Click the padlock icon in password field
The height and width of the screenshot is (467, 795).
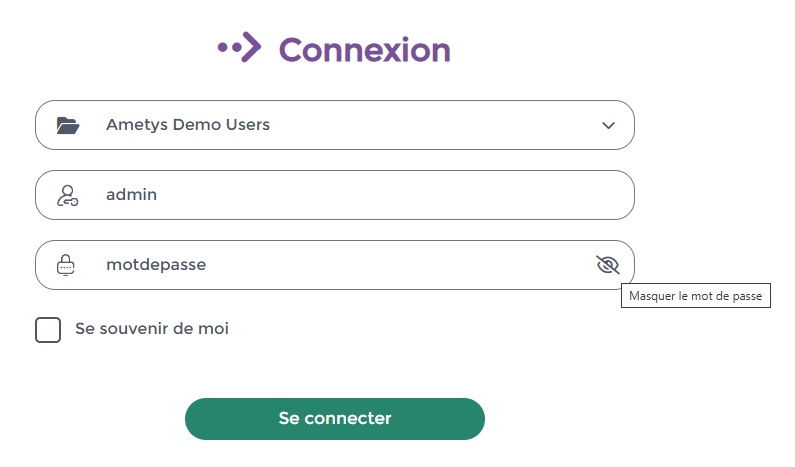coord(65,265)
